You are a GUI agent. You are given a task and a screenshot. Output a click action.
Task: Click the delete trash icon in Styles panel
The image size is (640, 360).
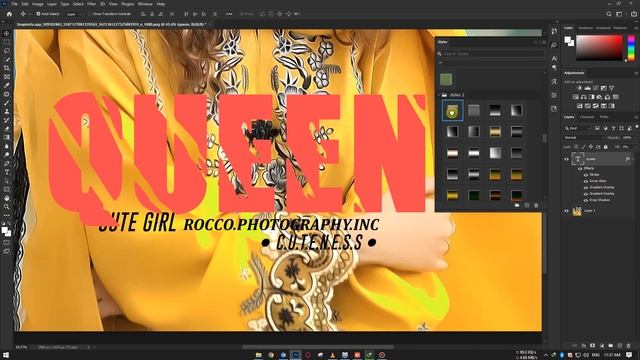click(x=536, y=205)
